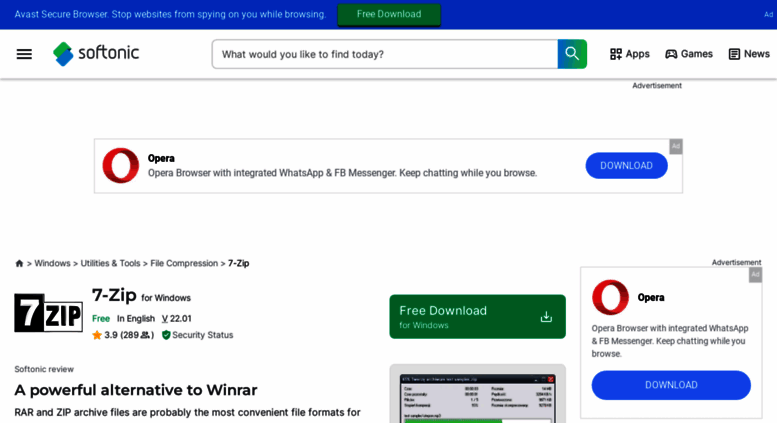
Task: Click the 3.9 (289) rating
Action: (x=128, y=335)
